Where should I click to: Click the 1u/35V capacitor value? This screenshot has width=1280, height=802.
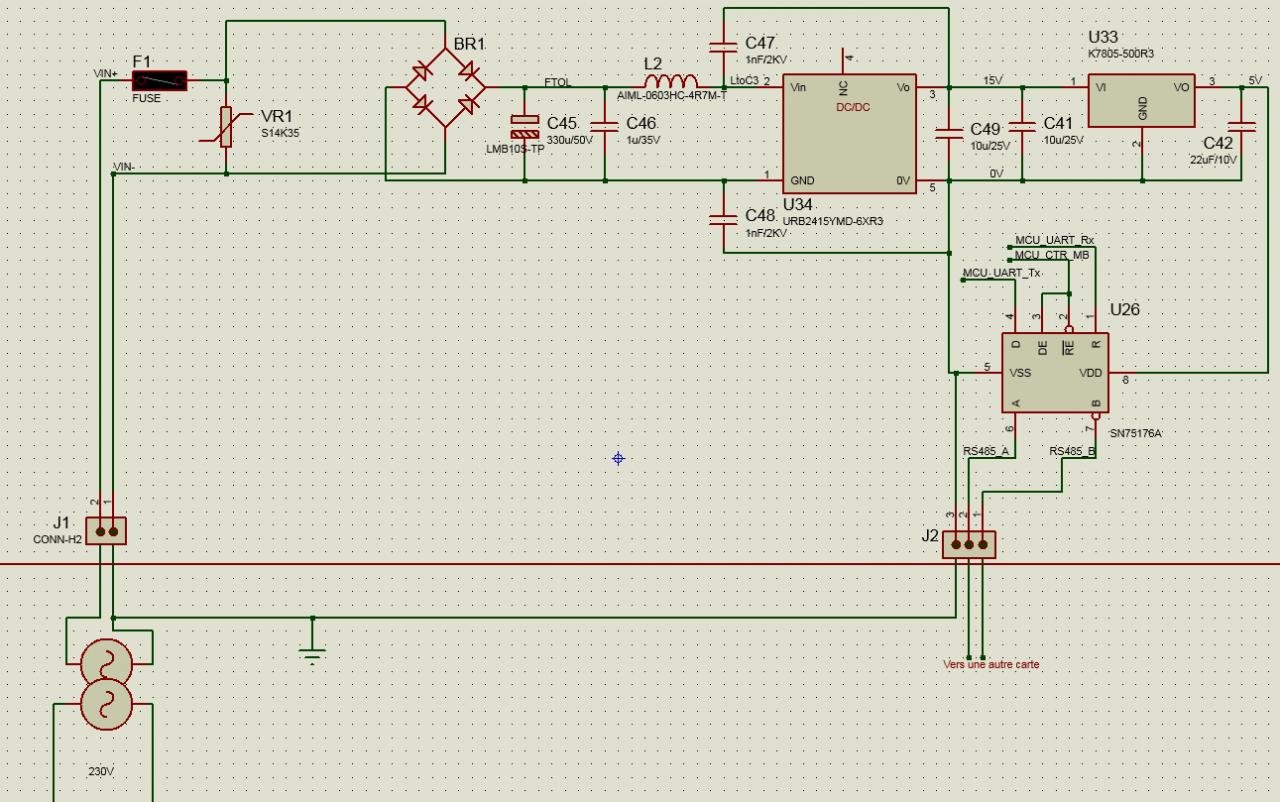[642, 140]
